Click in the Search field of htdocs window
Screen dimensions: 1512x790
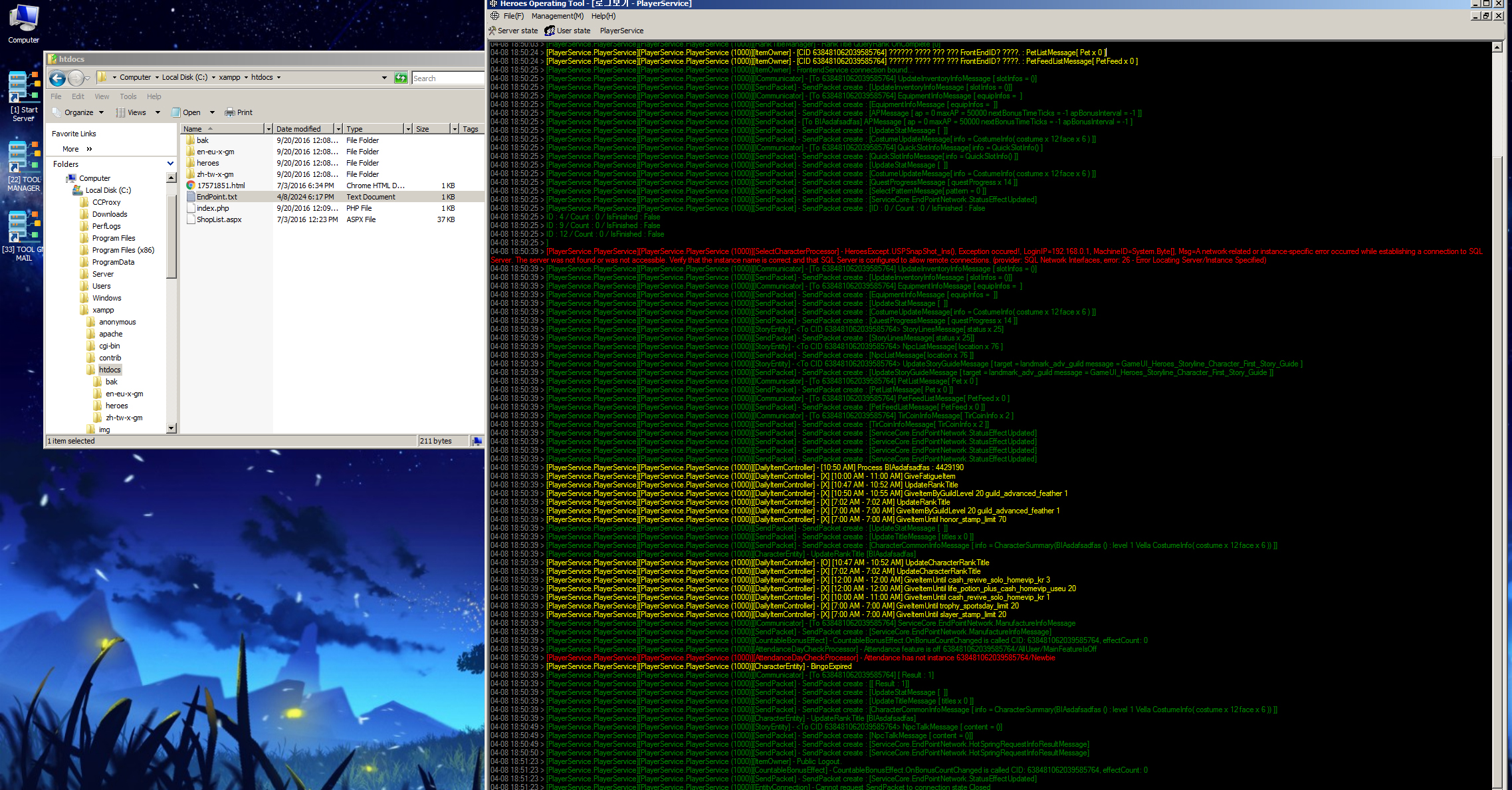(x=448, y=78)
